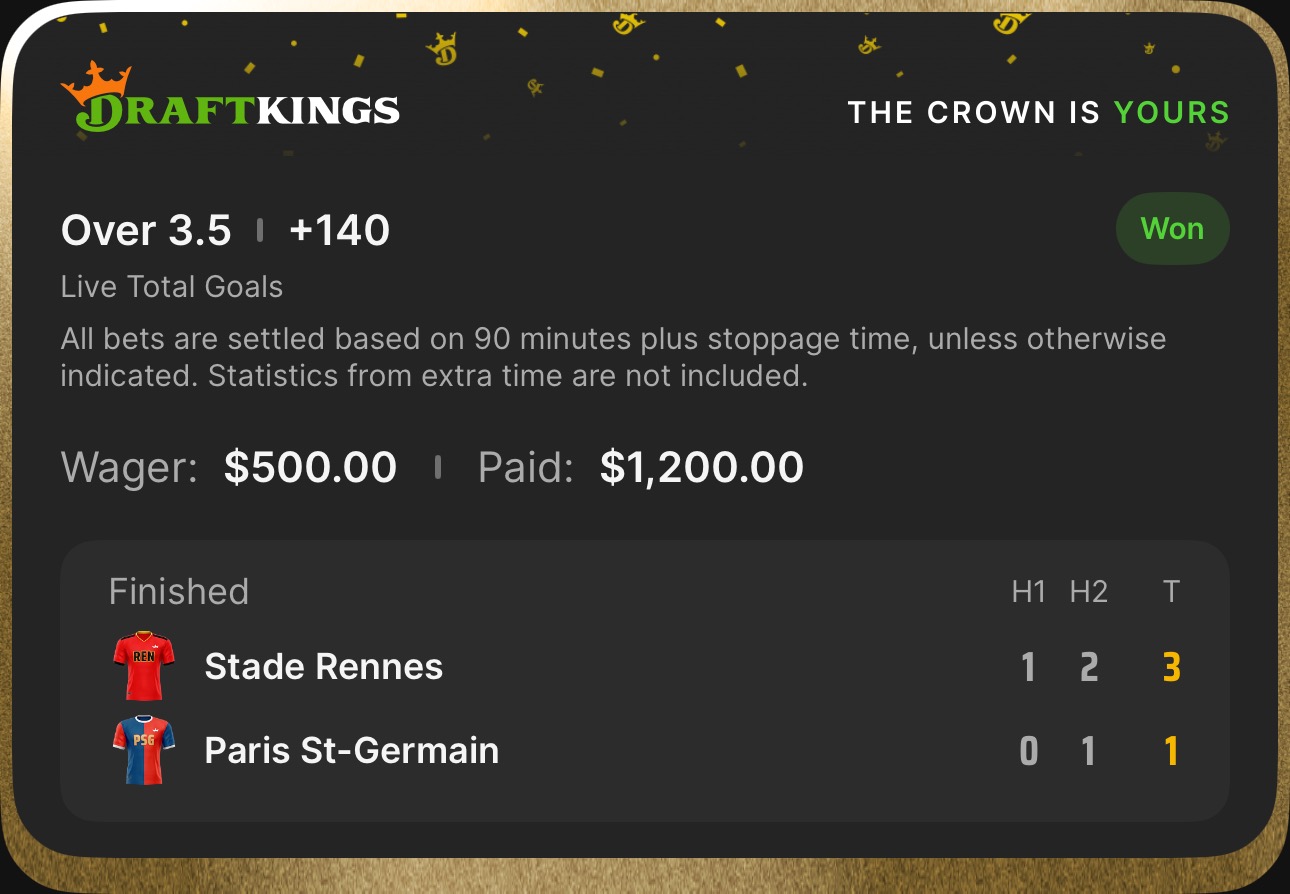Click Stade Rennes total score 3
Viewport: 1290px width, 894px height.
1171,667
